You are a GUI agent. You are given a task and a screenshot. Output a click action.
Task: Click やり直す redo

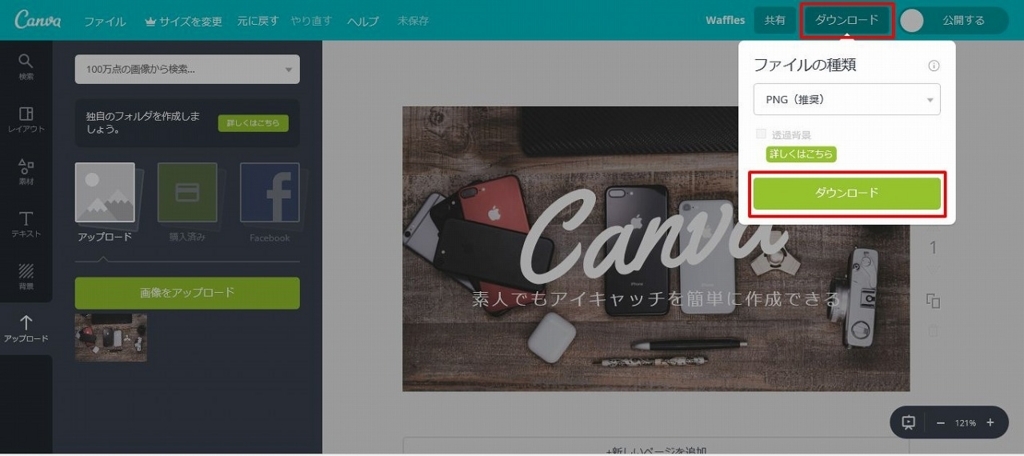pyautogui.click(x=312, y=21)
